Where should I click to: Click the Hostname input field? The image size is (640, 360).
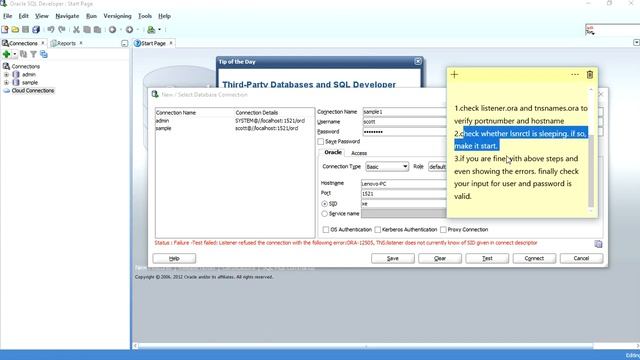click(x=404, y=184)
